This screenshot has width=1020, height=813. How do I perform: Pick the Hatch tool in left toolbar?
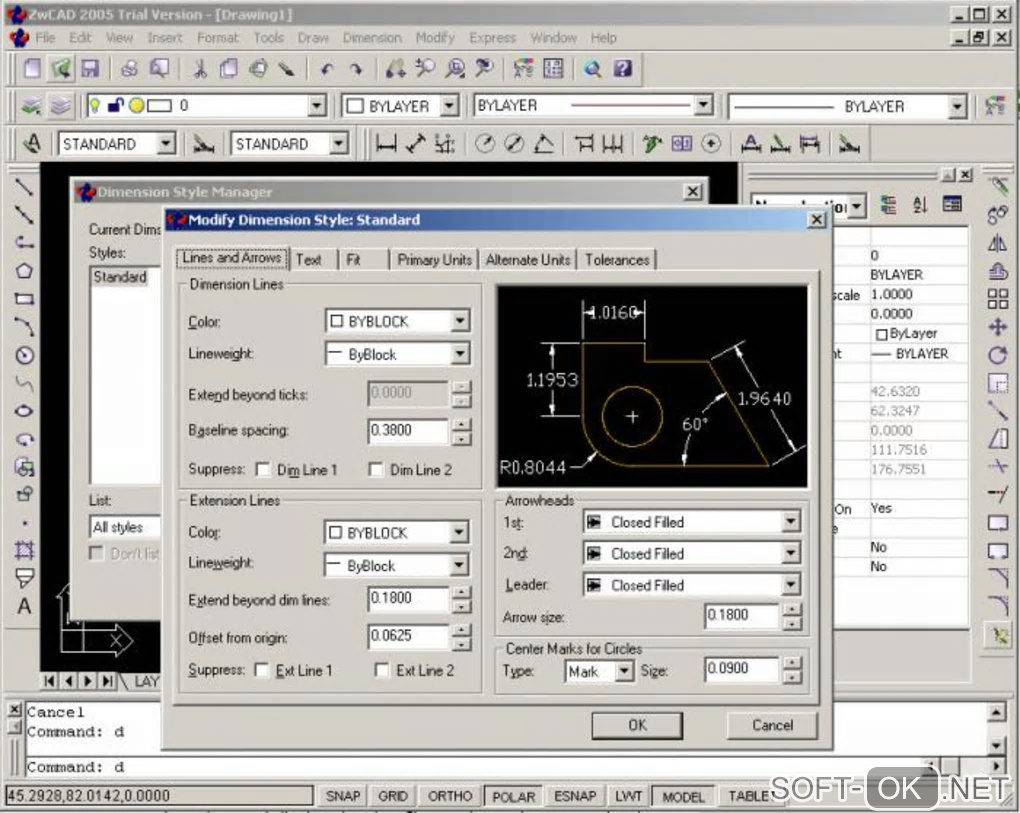[x=25, y=550]
